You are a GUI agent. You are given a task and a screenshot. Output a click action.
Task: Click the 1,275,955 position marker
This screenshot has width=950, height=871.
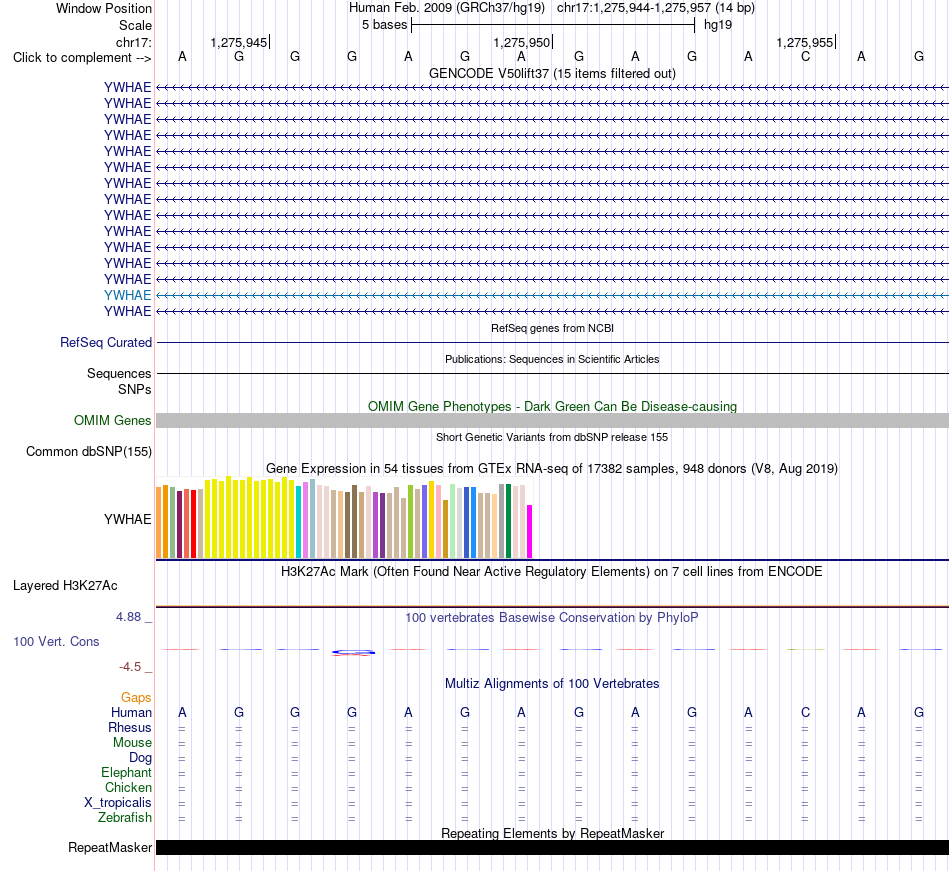(806, 42)
